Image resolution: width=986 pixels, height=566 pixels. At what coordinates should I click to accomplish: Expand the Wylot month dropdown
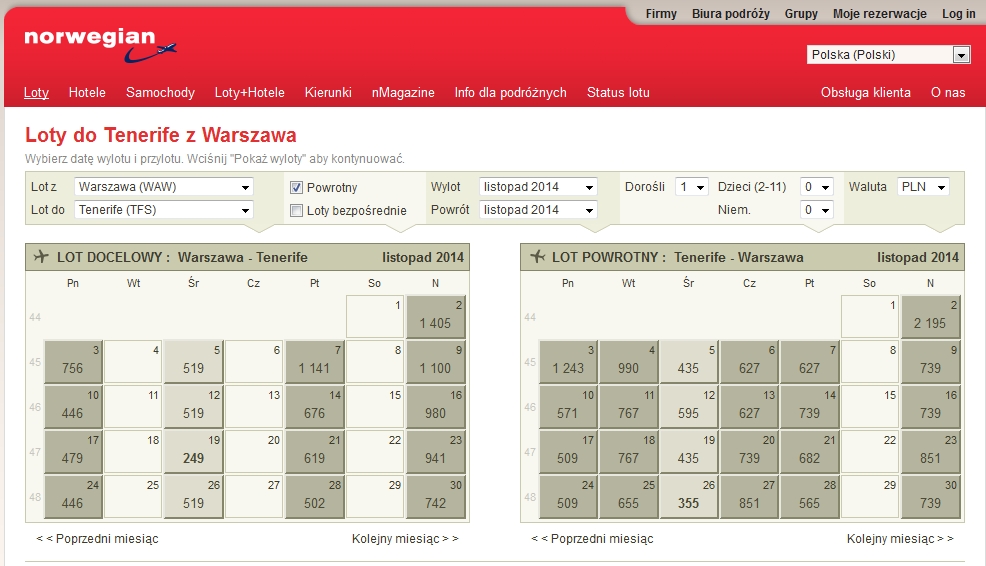pyautogui.click(x=538, y=187)
